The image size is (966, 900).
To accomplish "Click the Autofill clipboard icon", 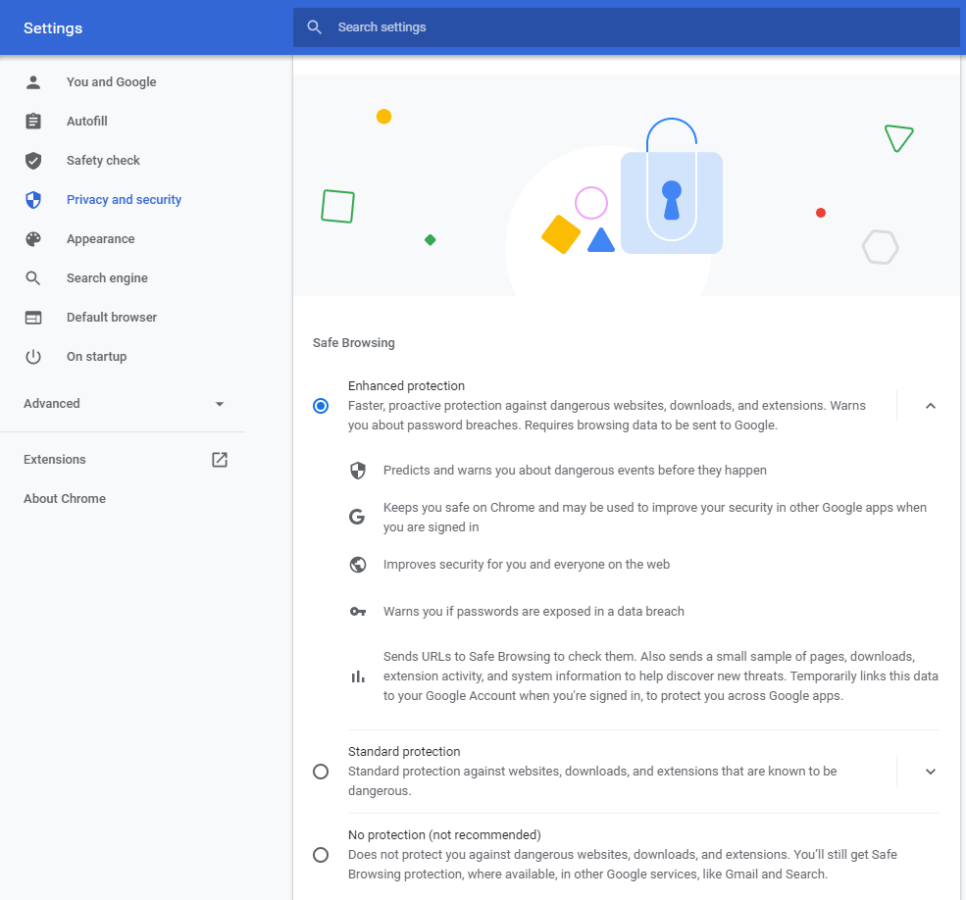I will click(33, 121).
